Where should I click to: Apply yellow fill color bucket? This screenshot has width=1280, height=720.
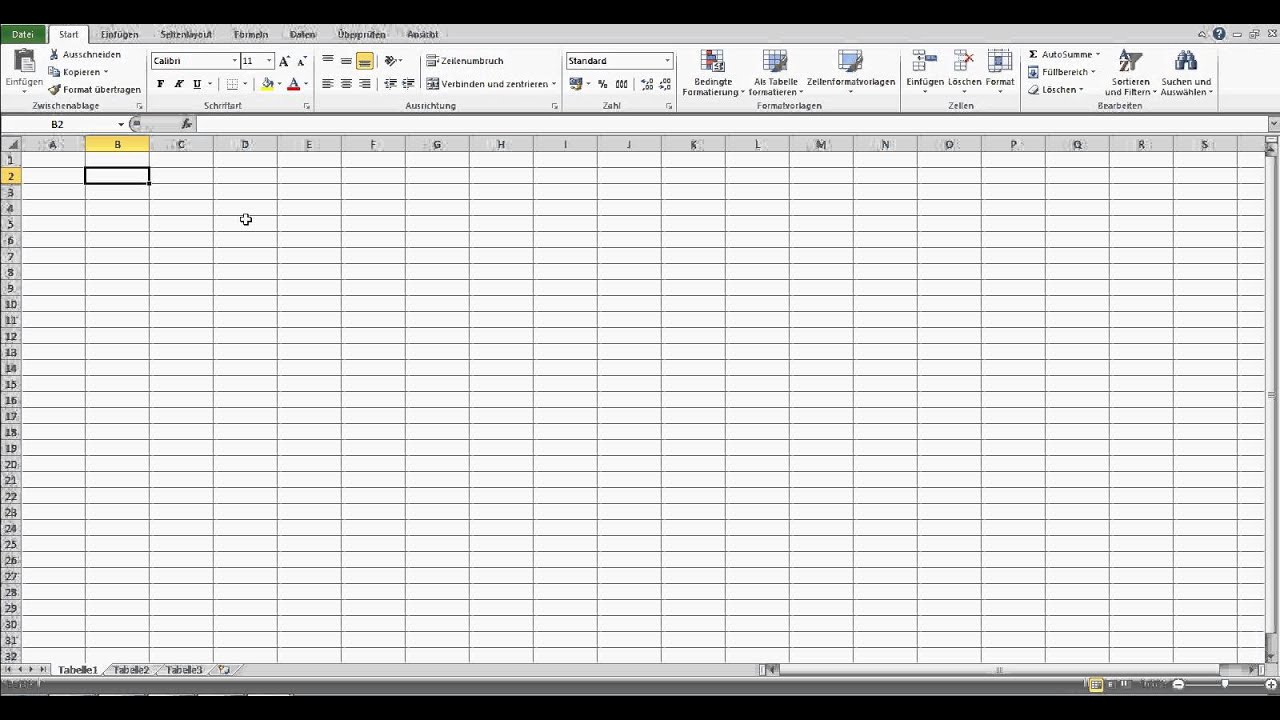click(x=267, y=84)
